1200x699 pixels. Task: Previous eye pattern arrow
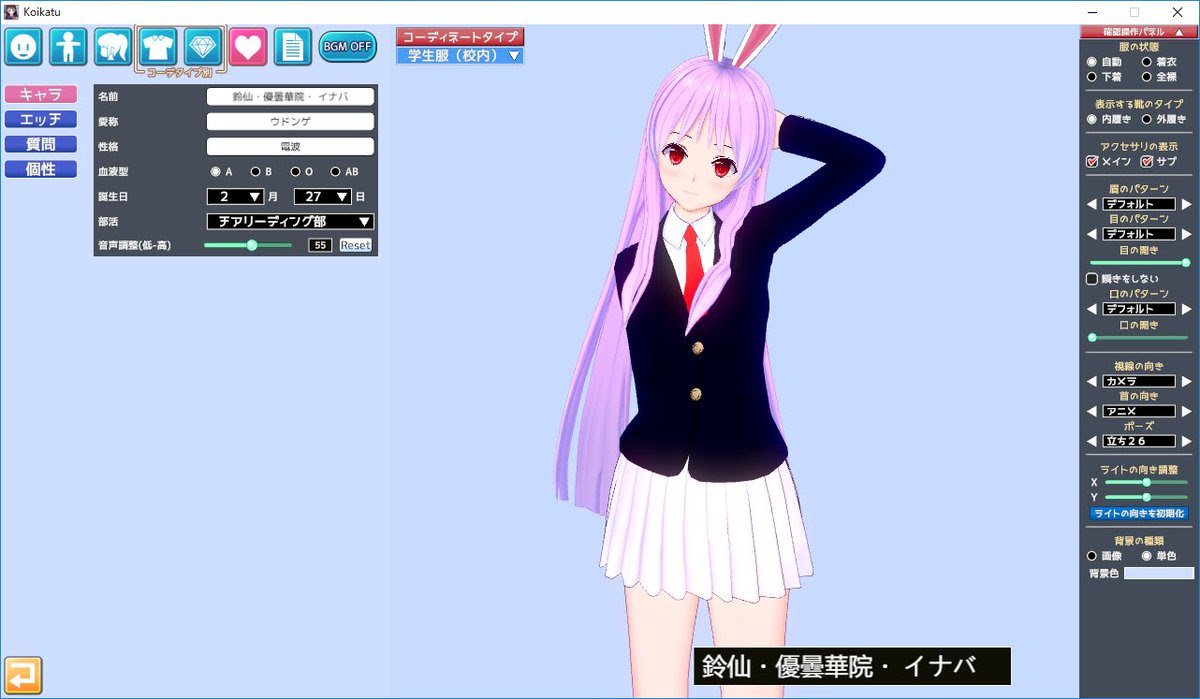(x=1093, y=234)
